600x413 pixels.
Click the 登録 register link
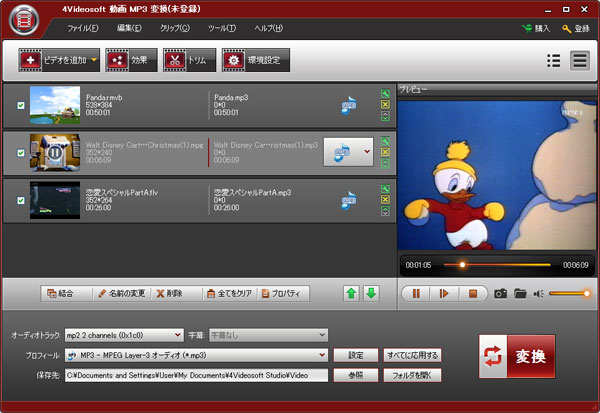pos(576,28)
